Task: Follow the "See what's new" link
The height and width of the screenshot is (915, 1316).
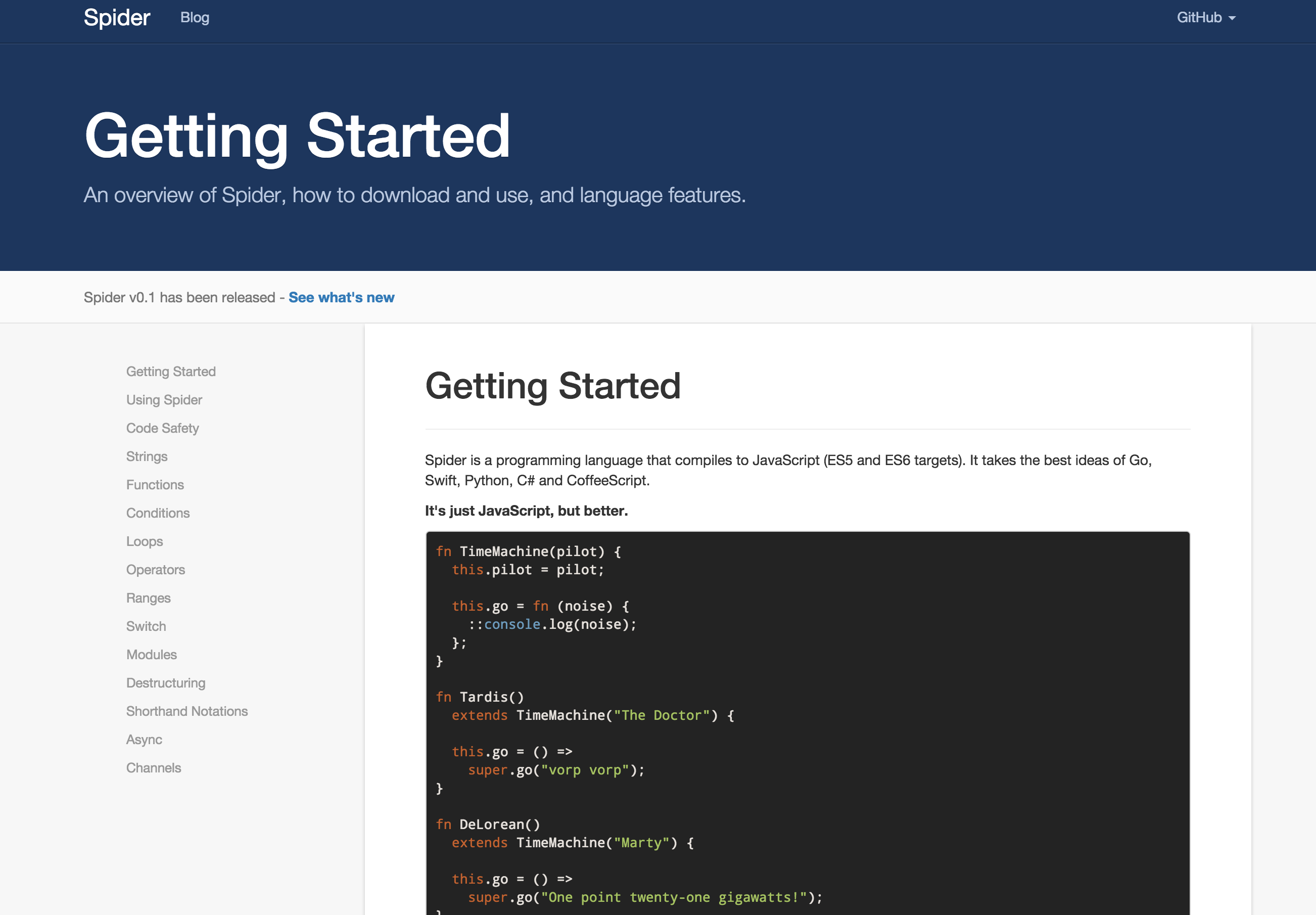Action: 341,298
